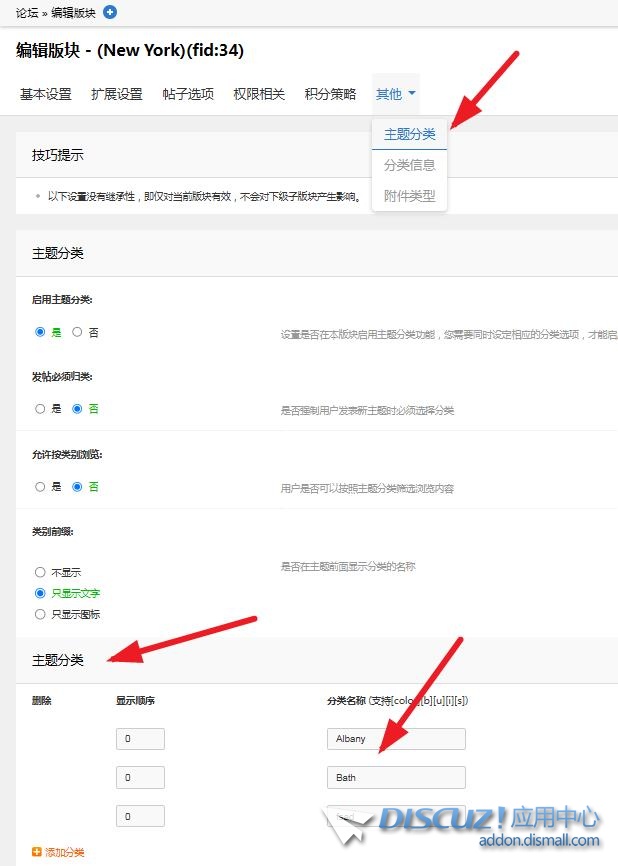This screenshot has height=866, width=618.
Task: Click the display order field for Albany
Action: click(140, 739)
